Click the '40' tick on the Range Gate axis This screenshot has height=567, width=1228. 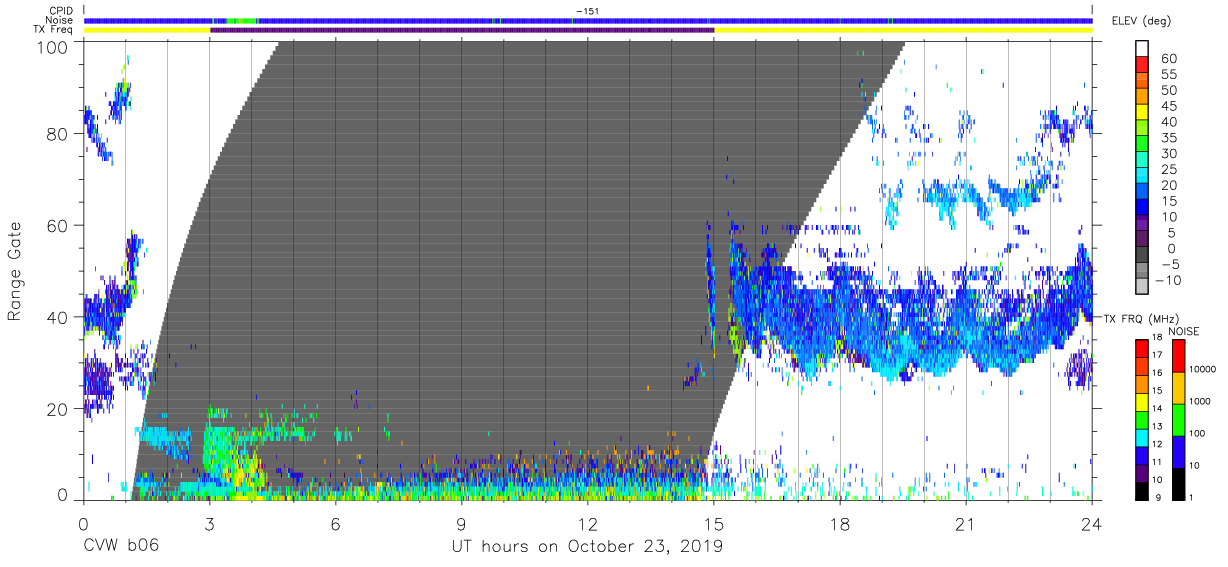tap(58, 316)
